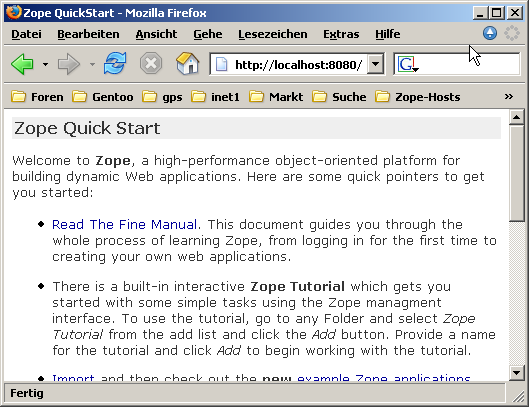Open the Extras menu
The width and height of the screenshot is (529, 407).
click(x=341, y=34)
